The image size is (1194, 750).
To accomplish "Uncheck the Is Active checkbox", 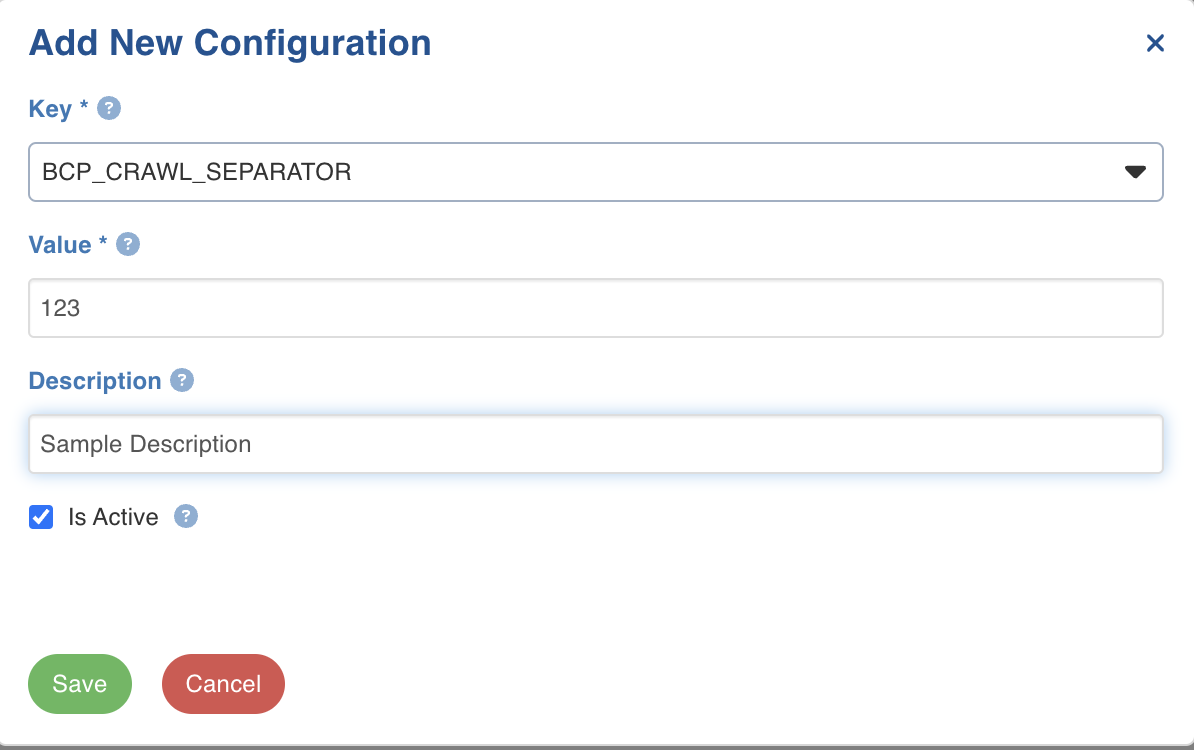I will tap(41, 517).
